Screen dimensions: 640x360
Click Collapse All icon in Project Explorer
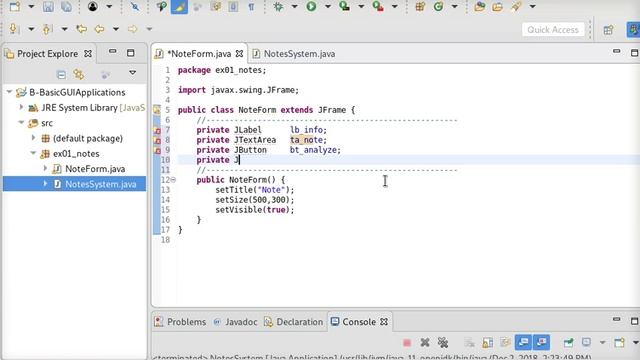(61, 74)
